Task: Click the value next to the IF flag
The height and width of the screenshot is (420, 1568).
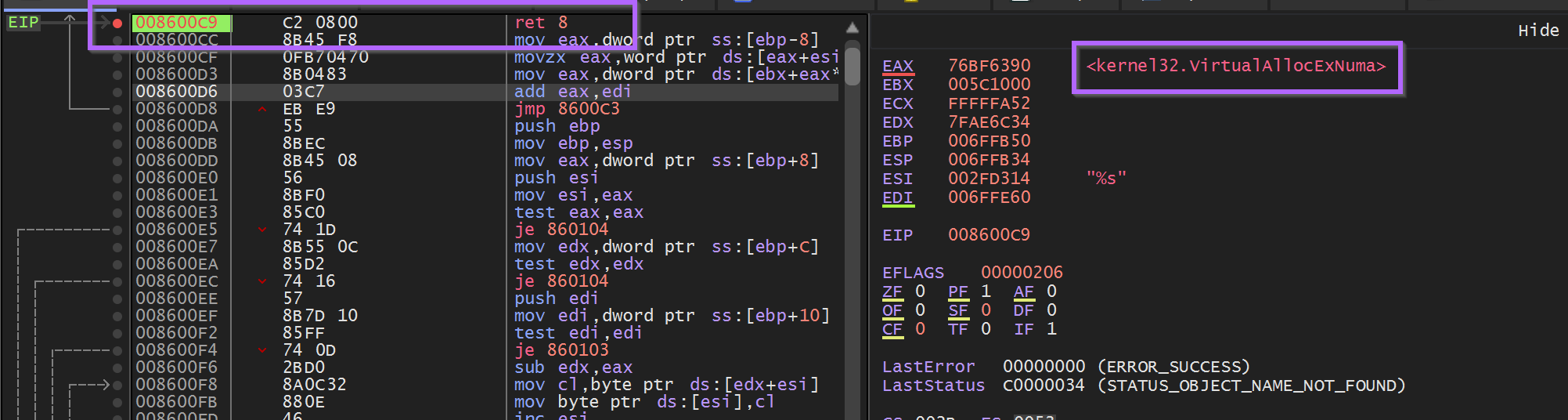Action: [x=1051, y=329]
